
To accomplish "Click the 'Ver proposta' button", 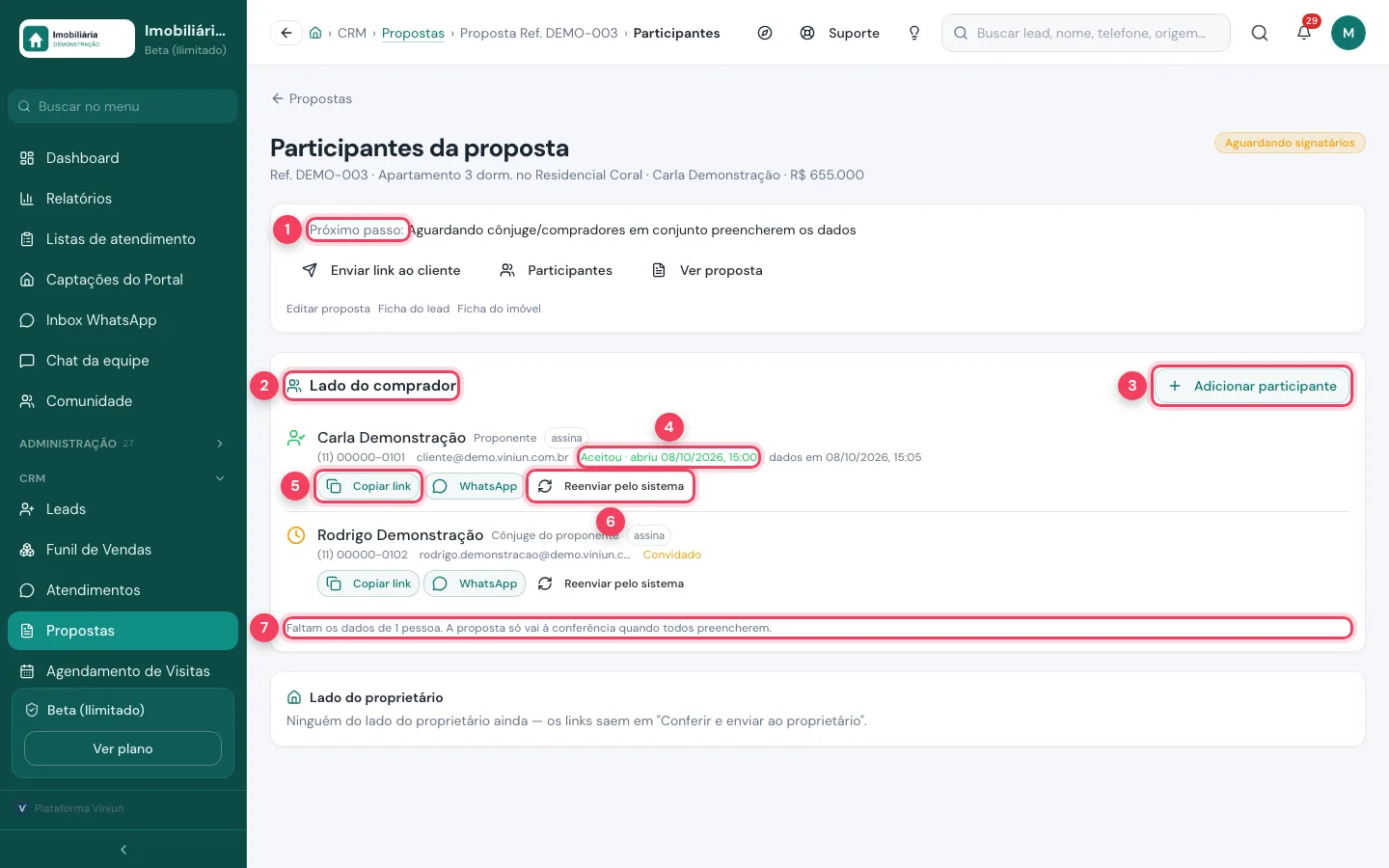I will (707, 270).
